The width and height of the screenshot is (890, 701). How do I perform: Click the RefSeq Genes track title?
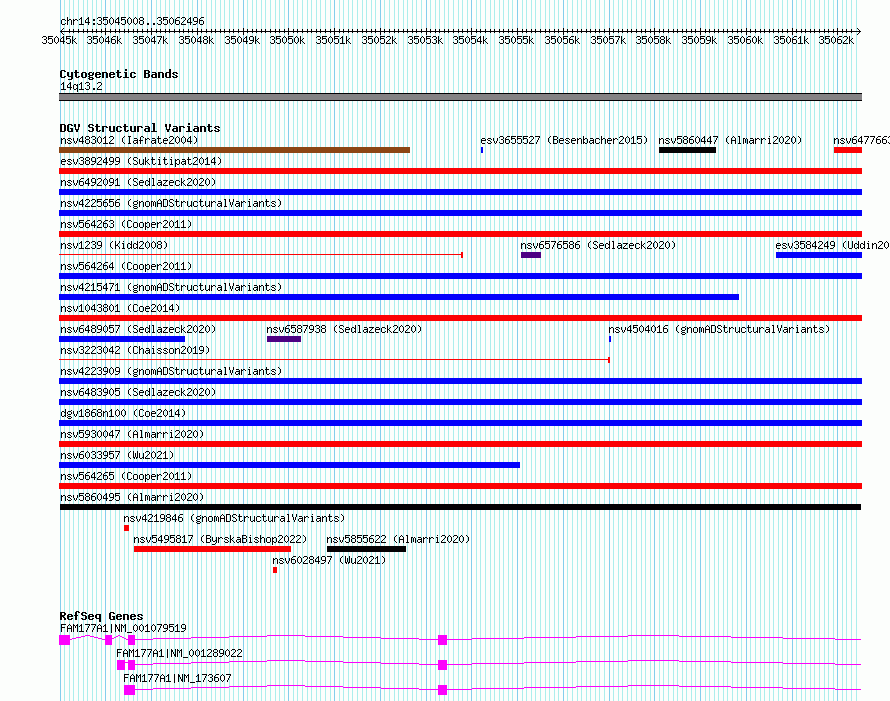102,616
